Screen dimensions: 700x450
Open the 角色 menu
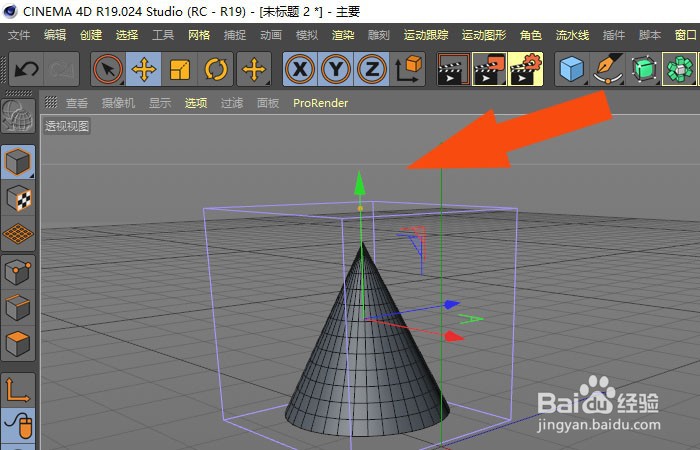531,35
